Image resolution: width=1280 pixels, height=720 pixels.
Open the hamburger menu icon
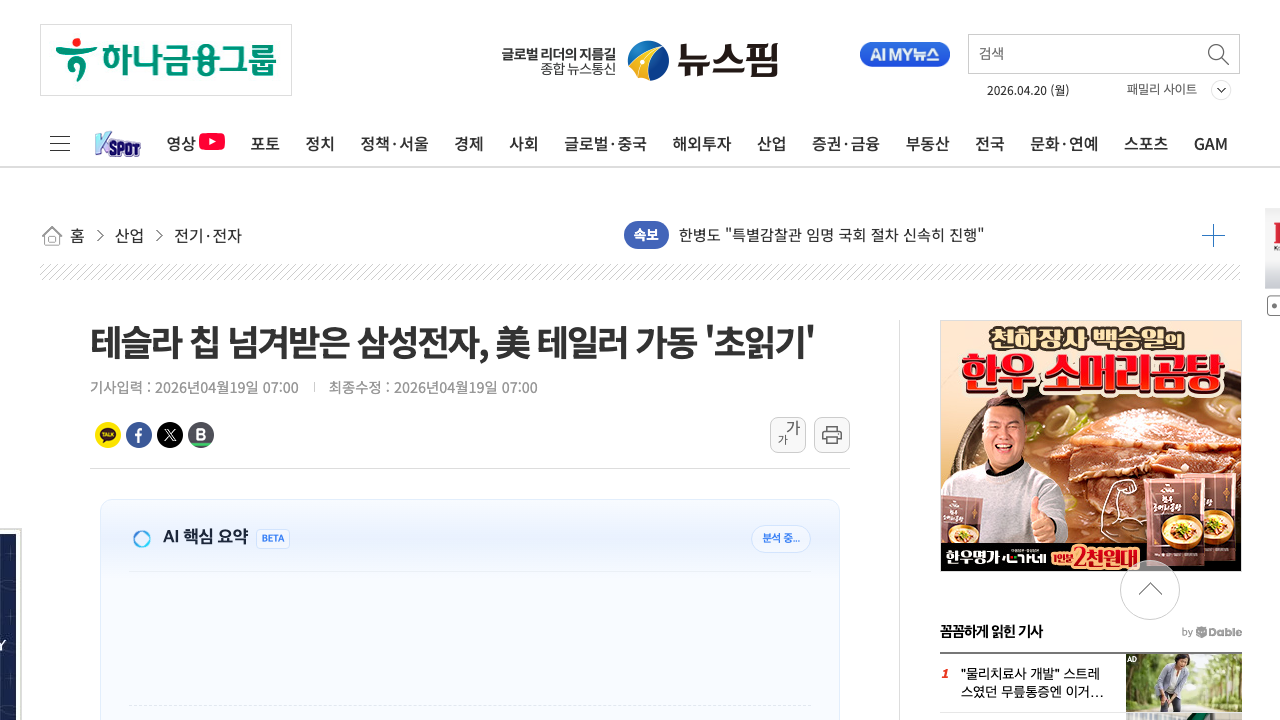pos(60,144)
